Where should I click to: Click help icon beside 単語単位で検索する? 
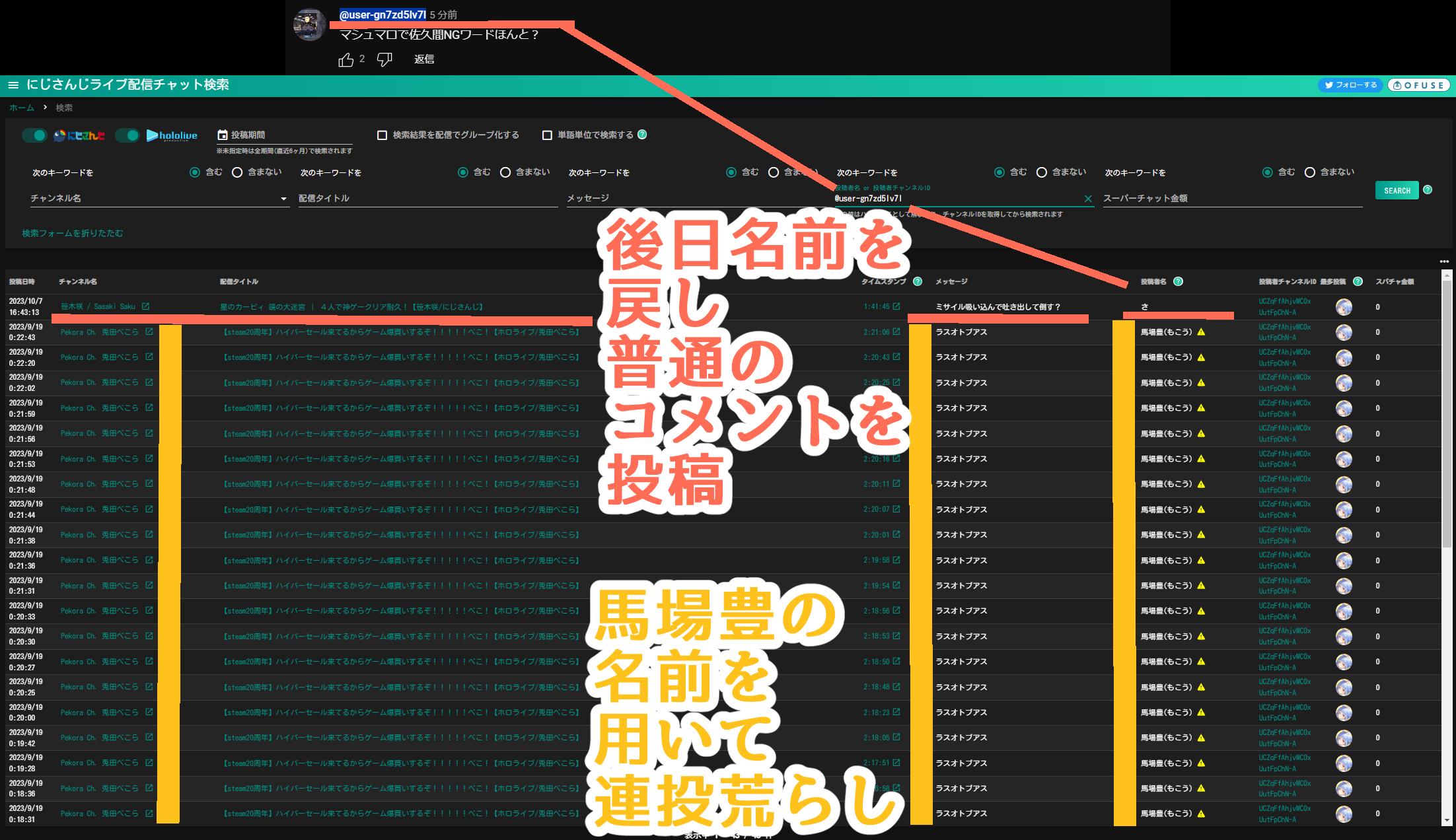click(x=642, y=135)
